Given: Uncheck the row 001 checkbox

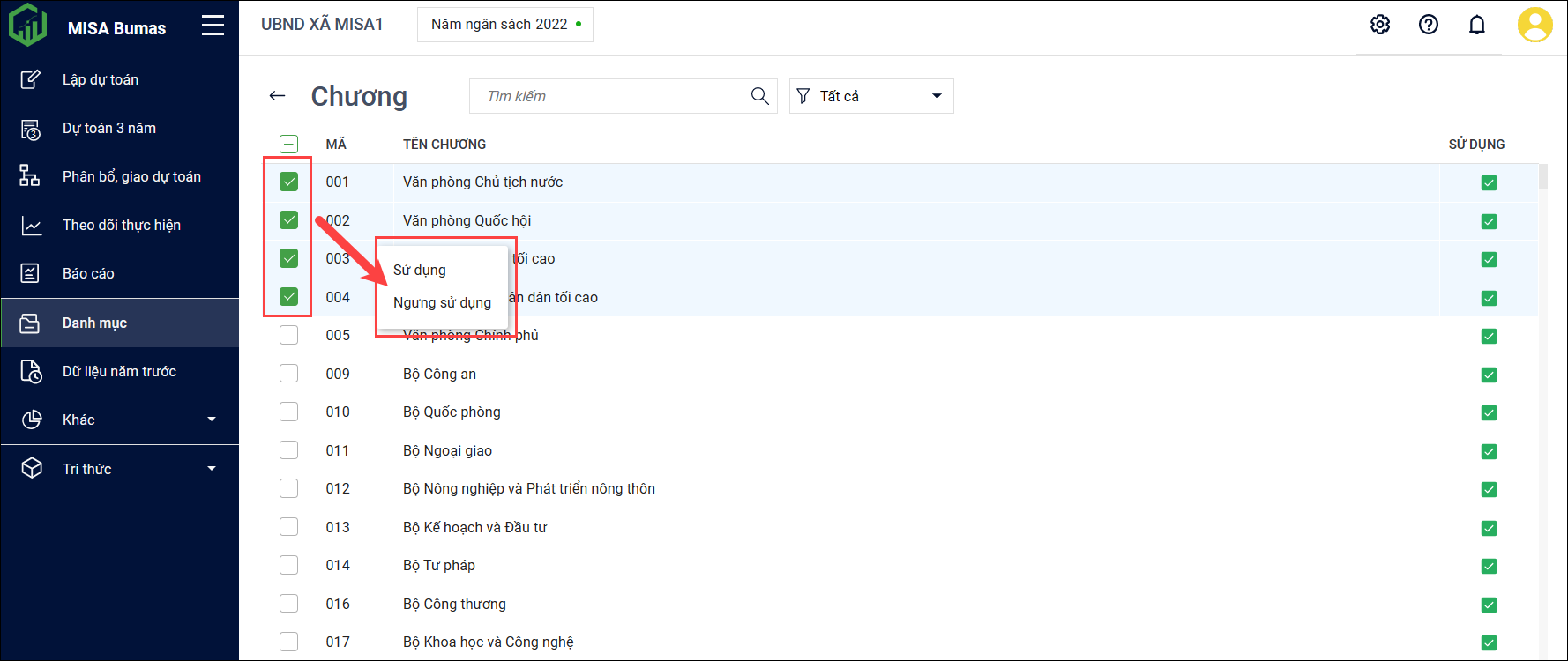Looking at the screenshot, I should click(x=288, y=182).
